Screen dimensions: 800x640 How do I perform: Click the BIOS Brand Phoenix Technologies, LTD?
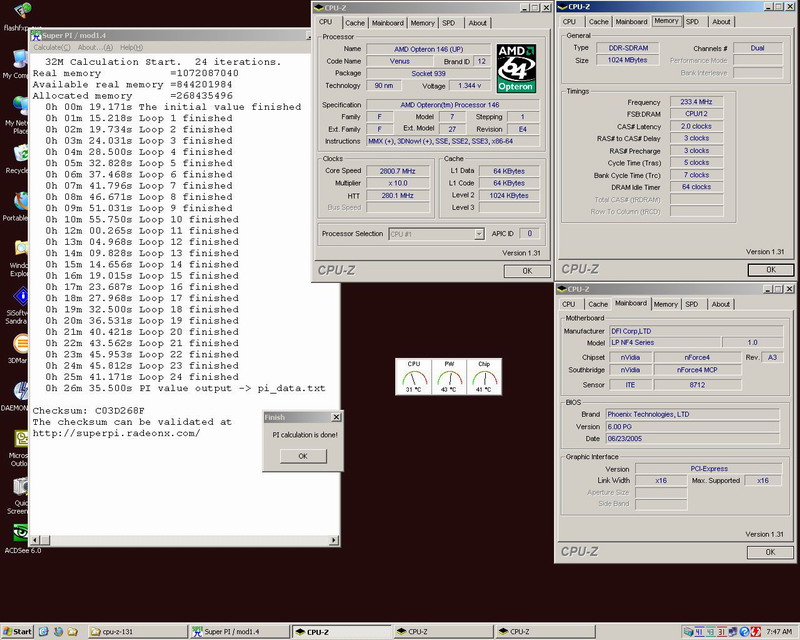pyautogui.click(x=692, y=414)
